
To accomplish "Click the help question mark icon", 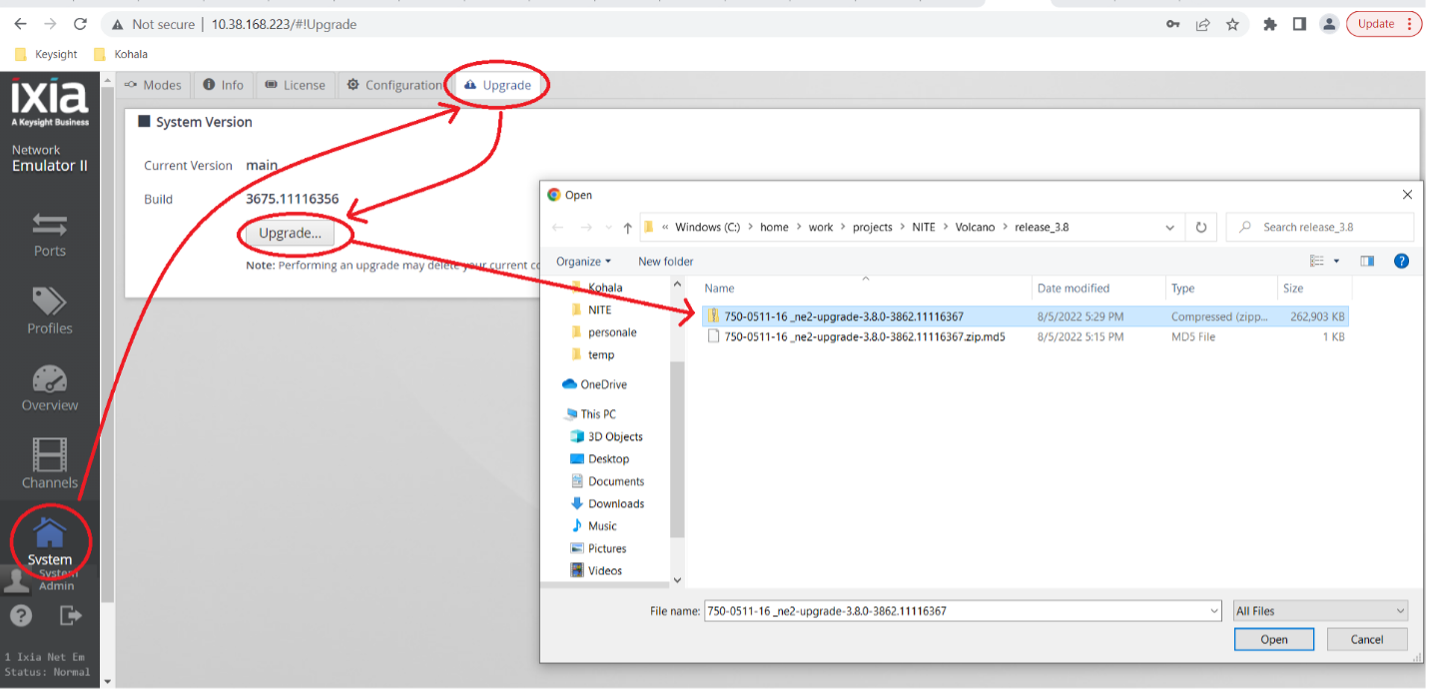I will pyautogui.click(x=21, y=616).
